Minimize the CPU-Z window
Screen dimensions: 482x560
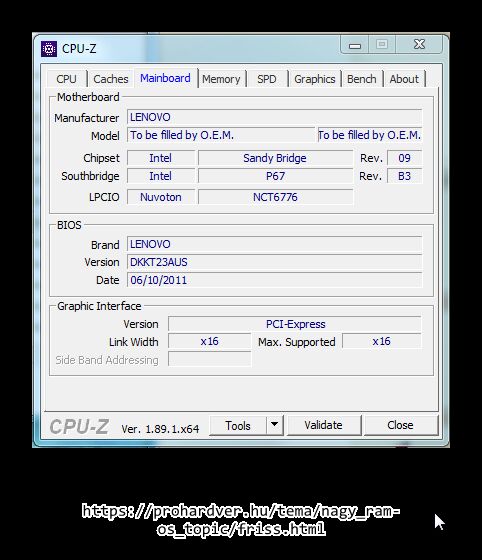point(355,45)
